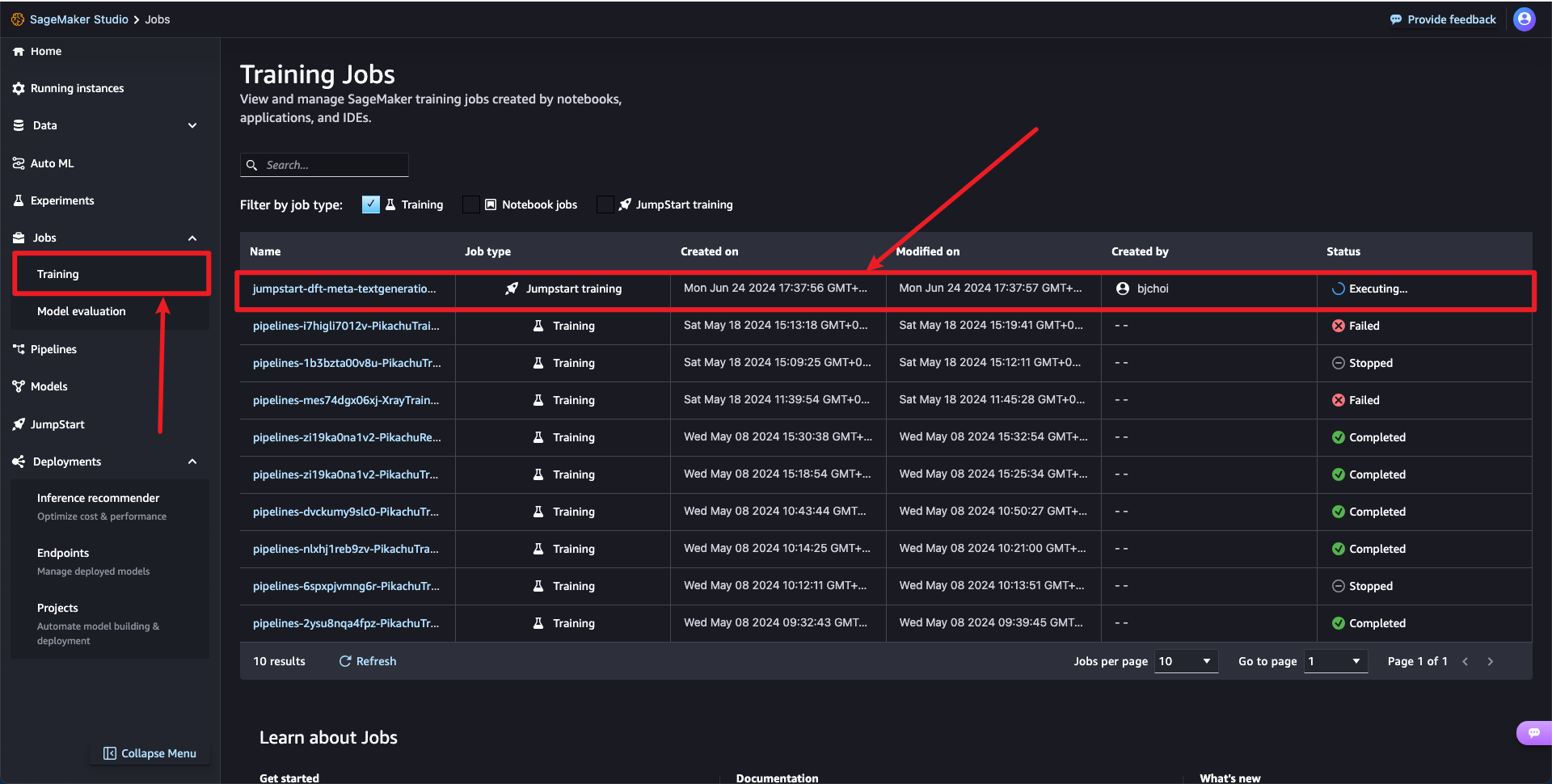Click the Running instances gear icon

click(19, 88)
